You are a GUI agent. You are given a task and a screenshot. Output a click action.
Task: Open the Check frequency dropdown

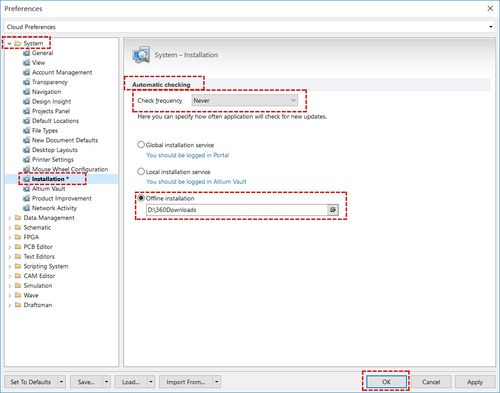(x=245, y=100)
